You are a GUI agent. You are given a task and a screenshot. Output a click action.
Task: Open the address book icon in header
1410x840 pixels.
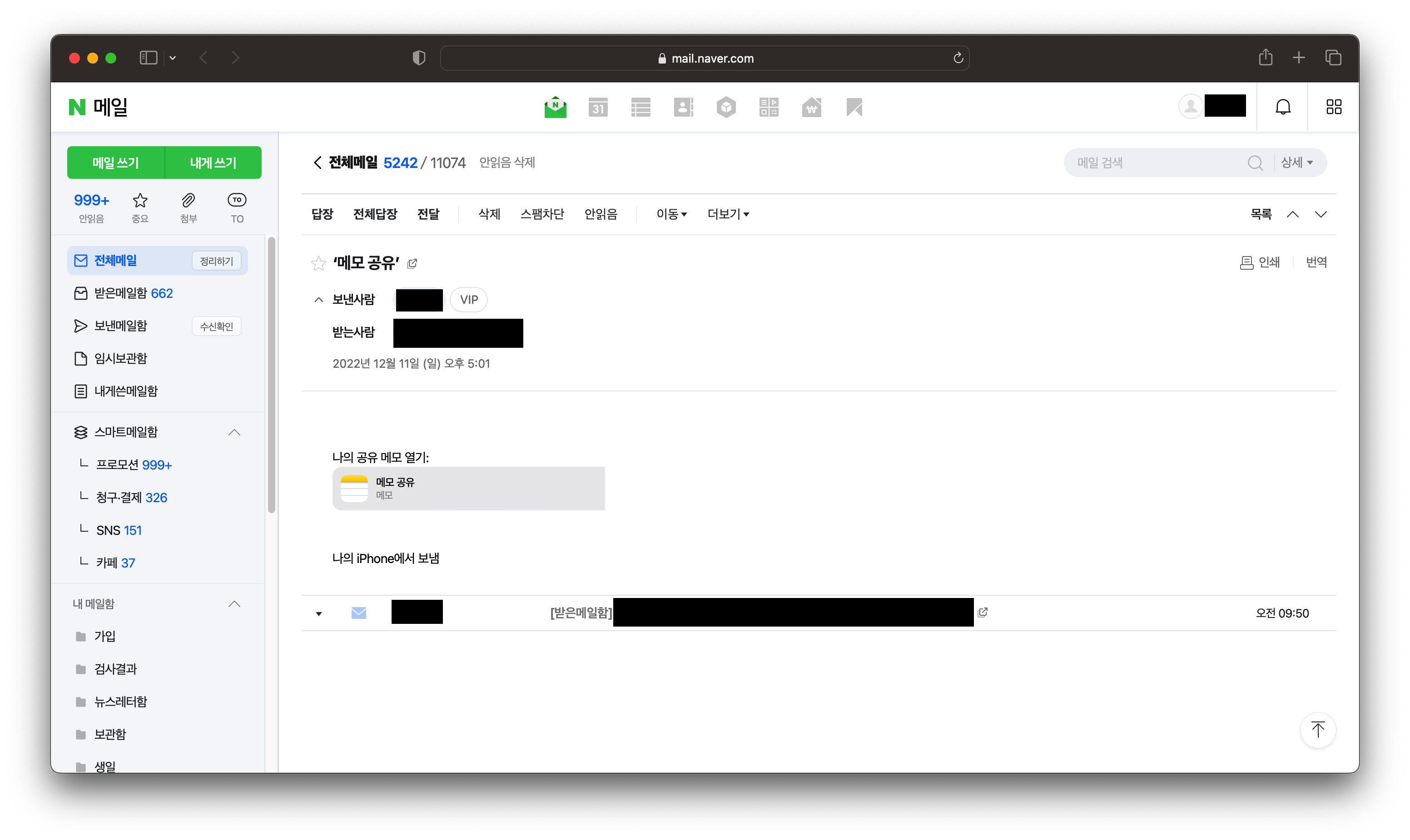(683, 107)
